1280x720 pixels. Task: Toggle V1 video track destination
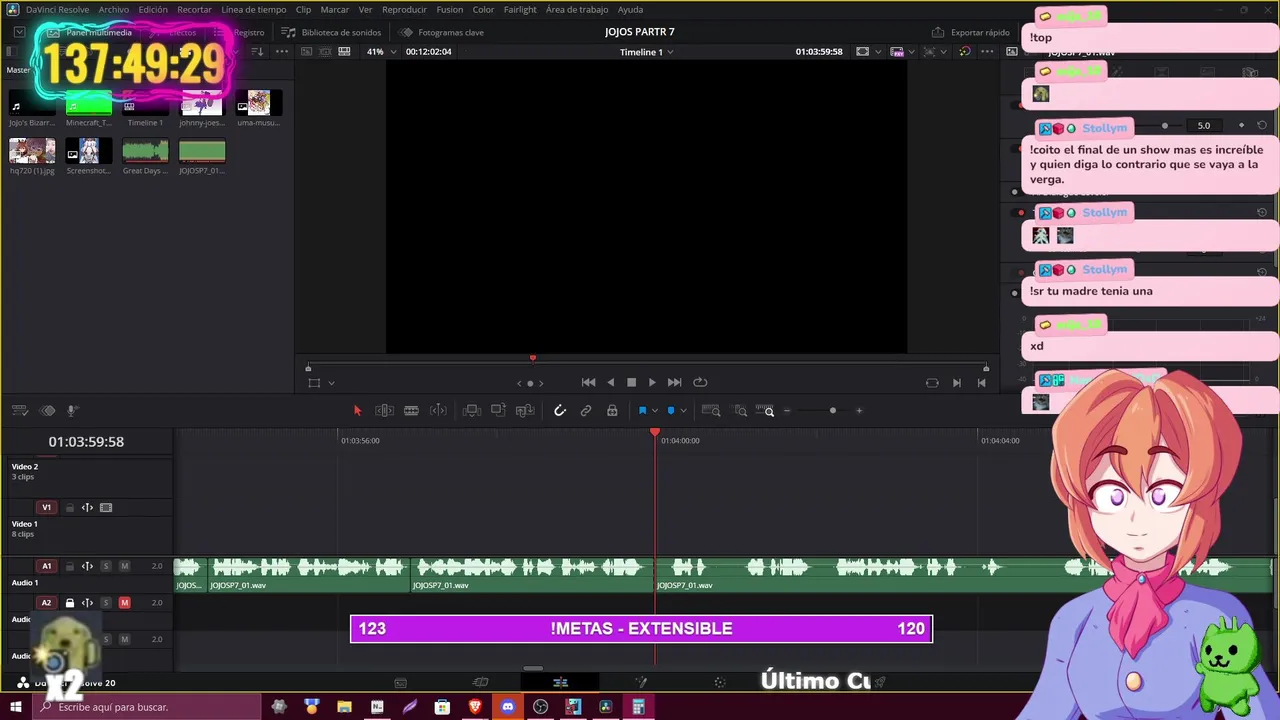coord(46,508)
